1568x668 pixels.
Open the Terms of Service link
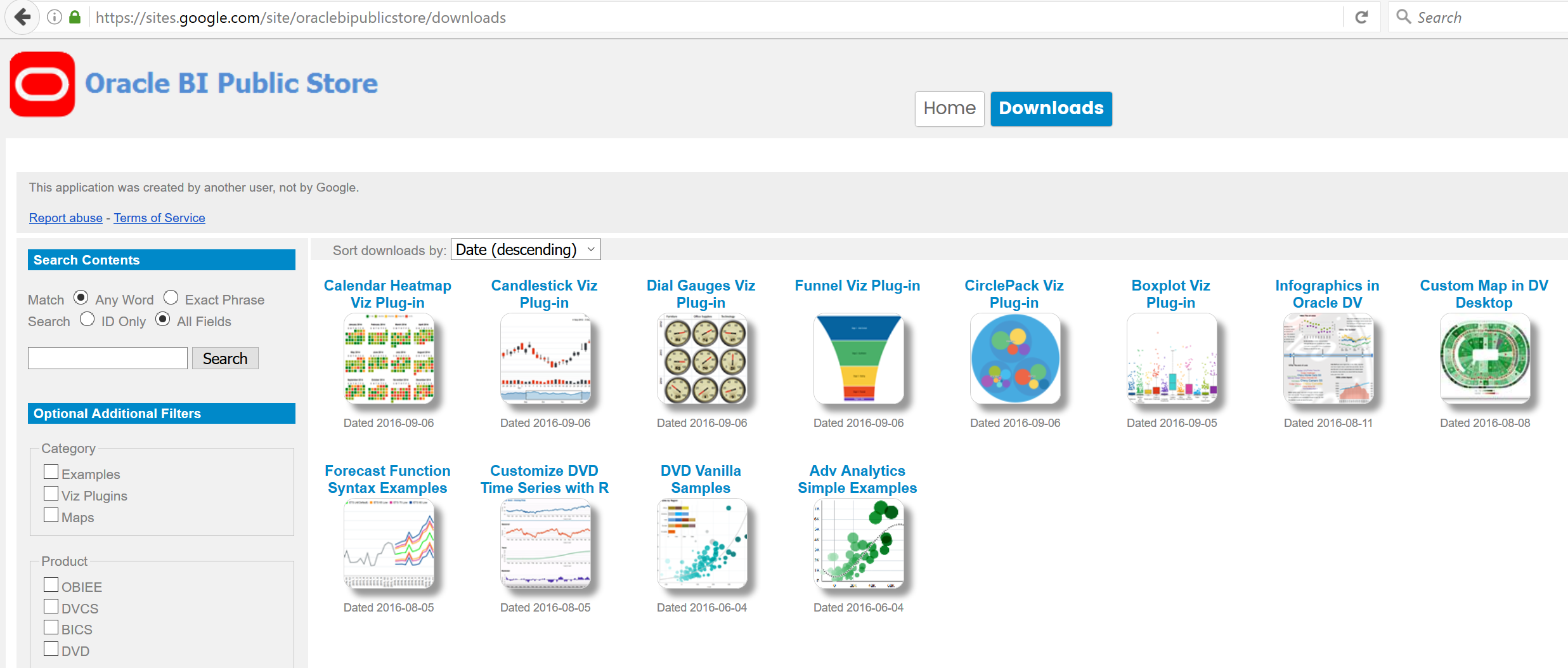(159, 218)
